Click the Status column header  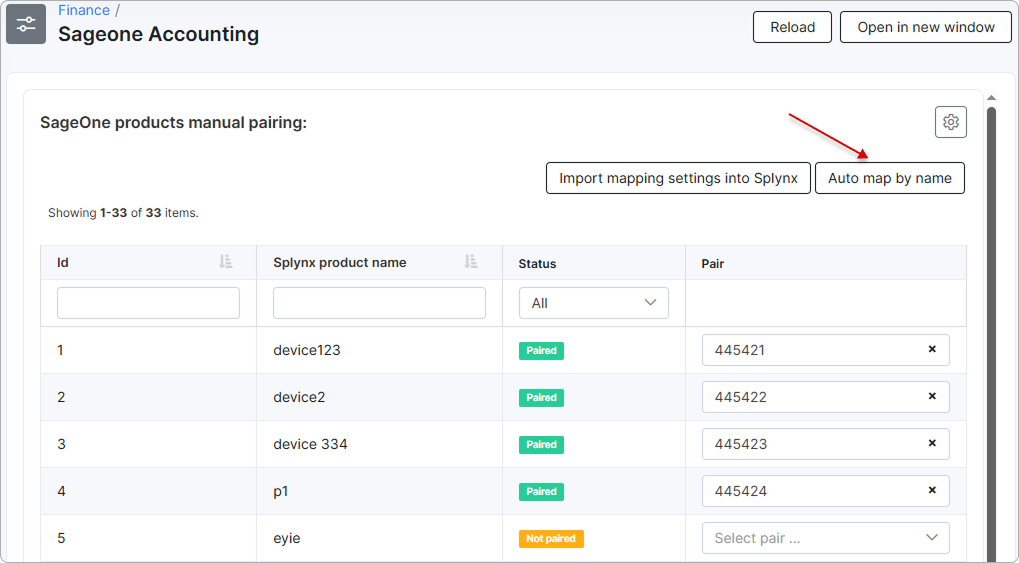537,263
